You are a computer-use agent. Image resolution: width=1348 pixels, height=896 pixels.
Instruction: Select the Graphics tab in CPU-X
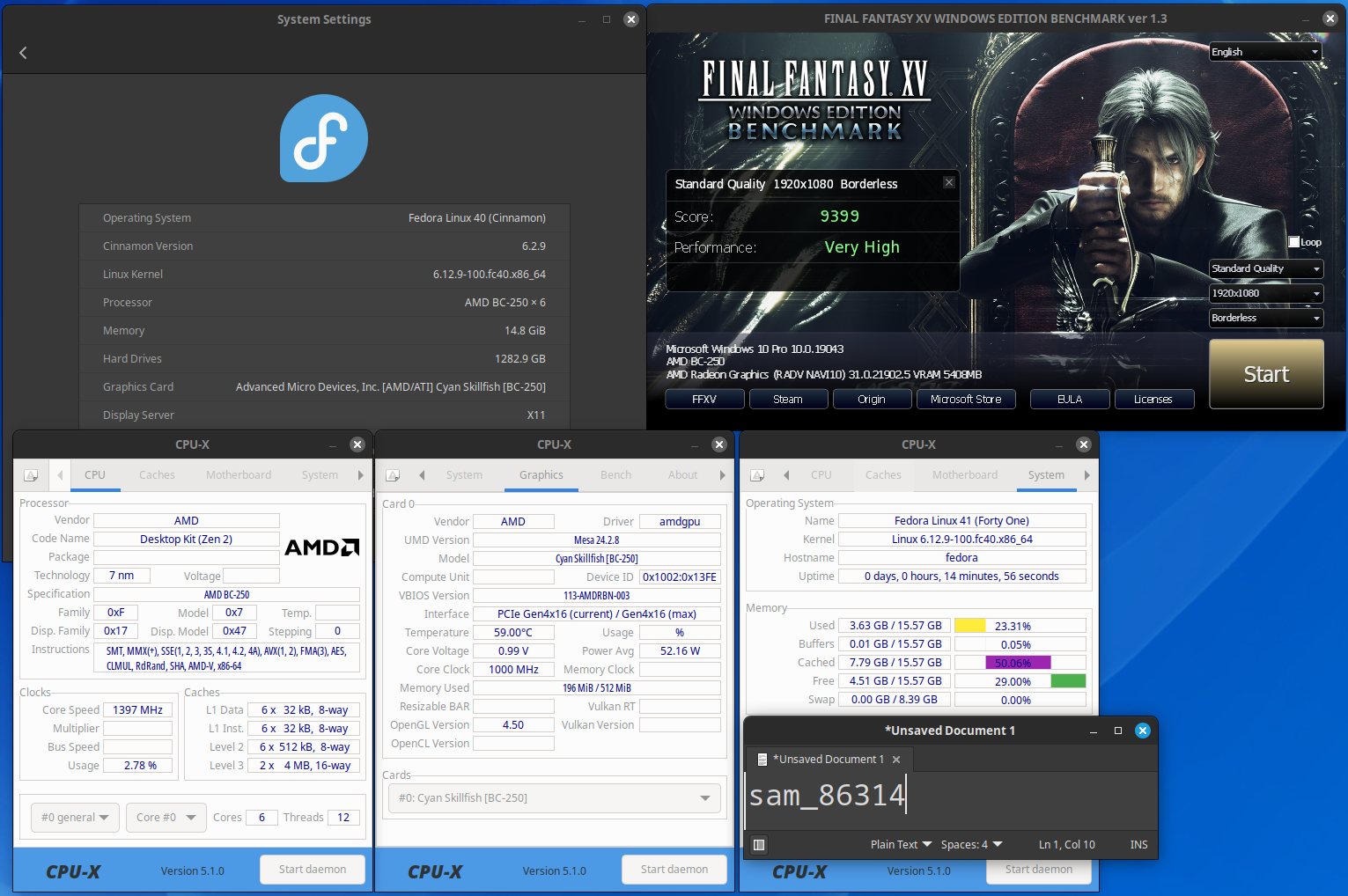pos(541,475)
